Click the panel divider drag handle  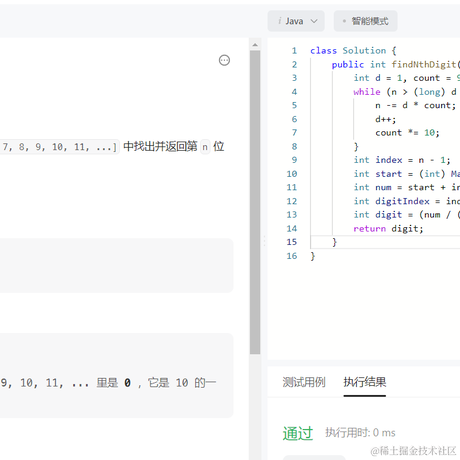(264, 241)
